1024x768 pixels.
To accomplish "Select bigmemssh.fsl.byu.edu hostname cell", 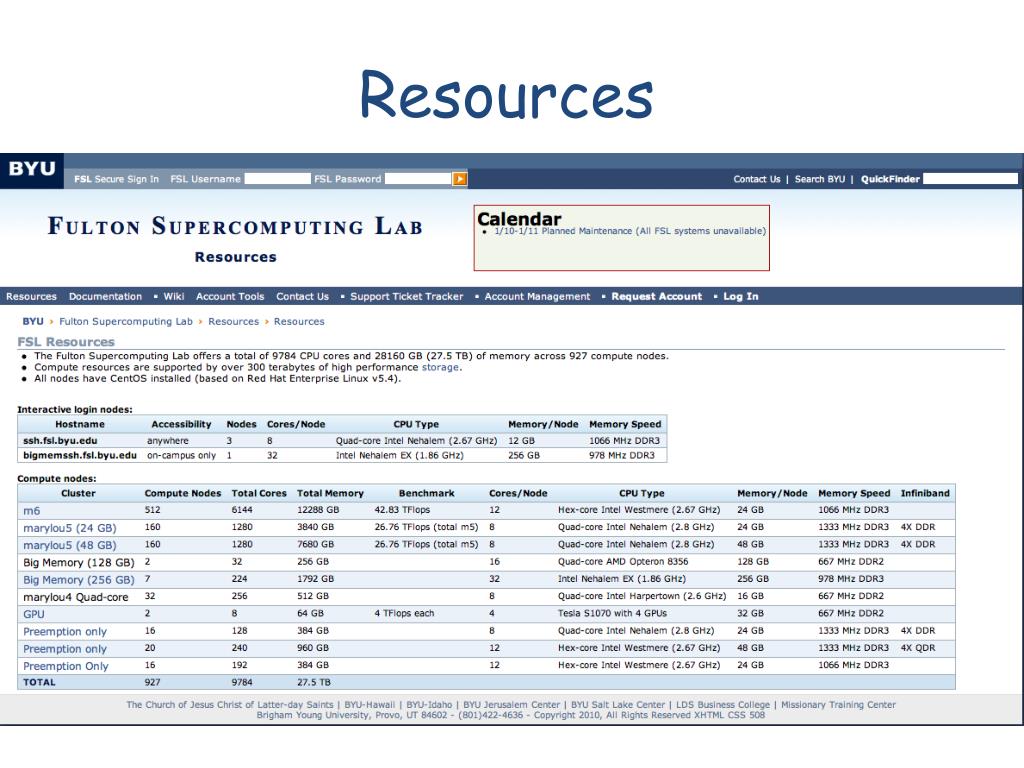I will tap(80, 455).
